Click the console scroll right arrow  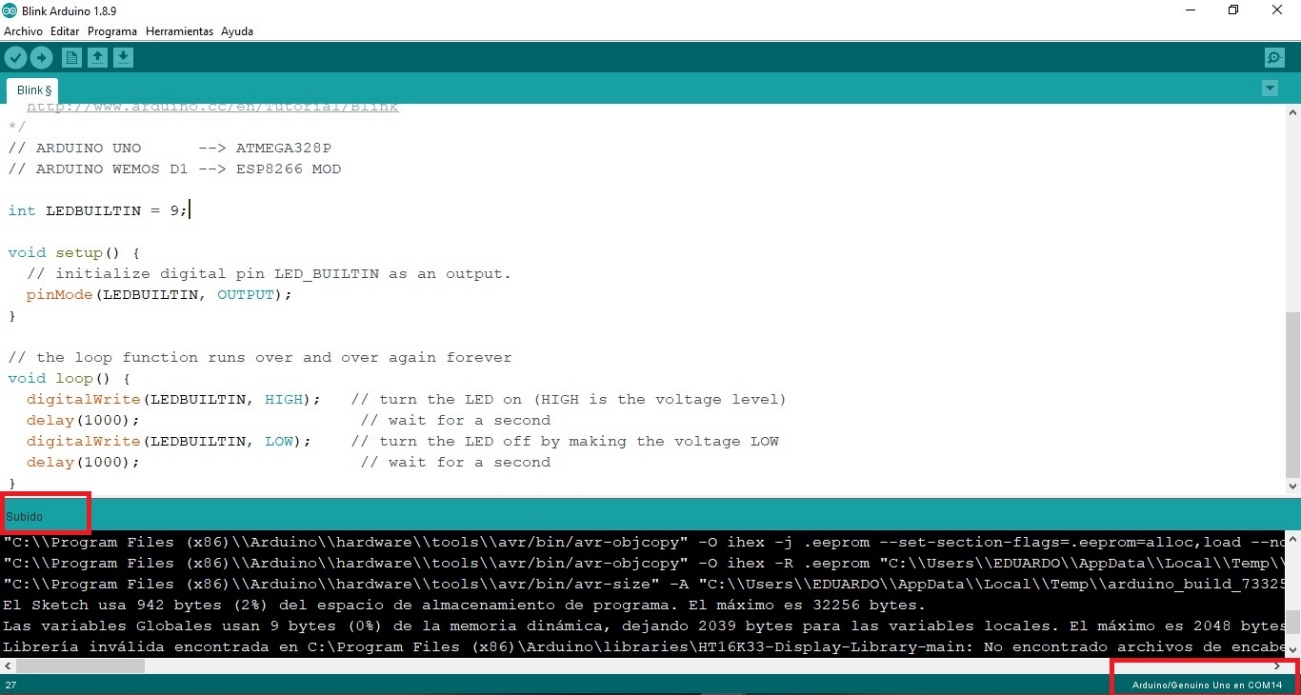pyautogui.click(x=1277, y=665)
